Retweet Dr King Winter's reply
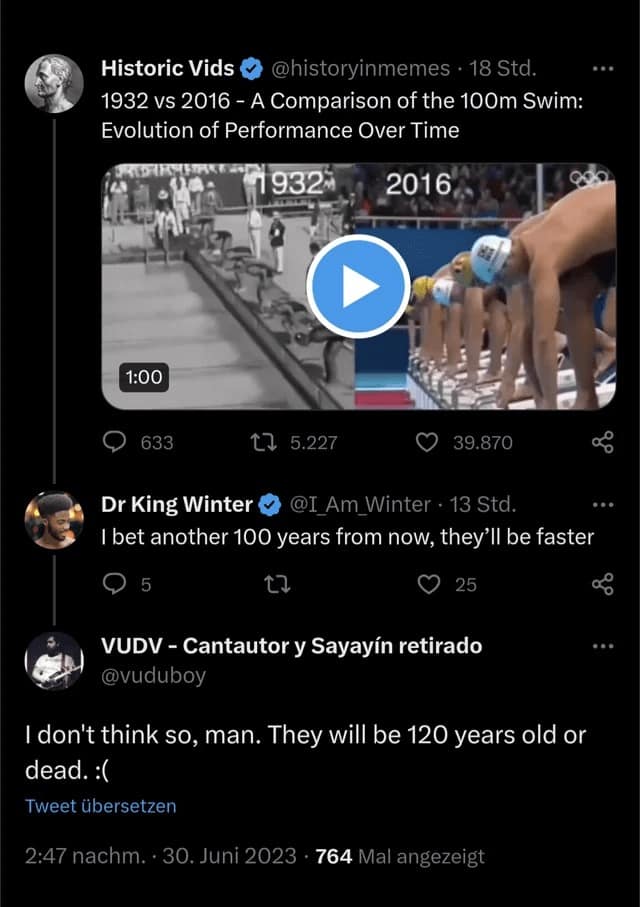 tap(277, 584)
